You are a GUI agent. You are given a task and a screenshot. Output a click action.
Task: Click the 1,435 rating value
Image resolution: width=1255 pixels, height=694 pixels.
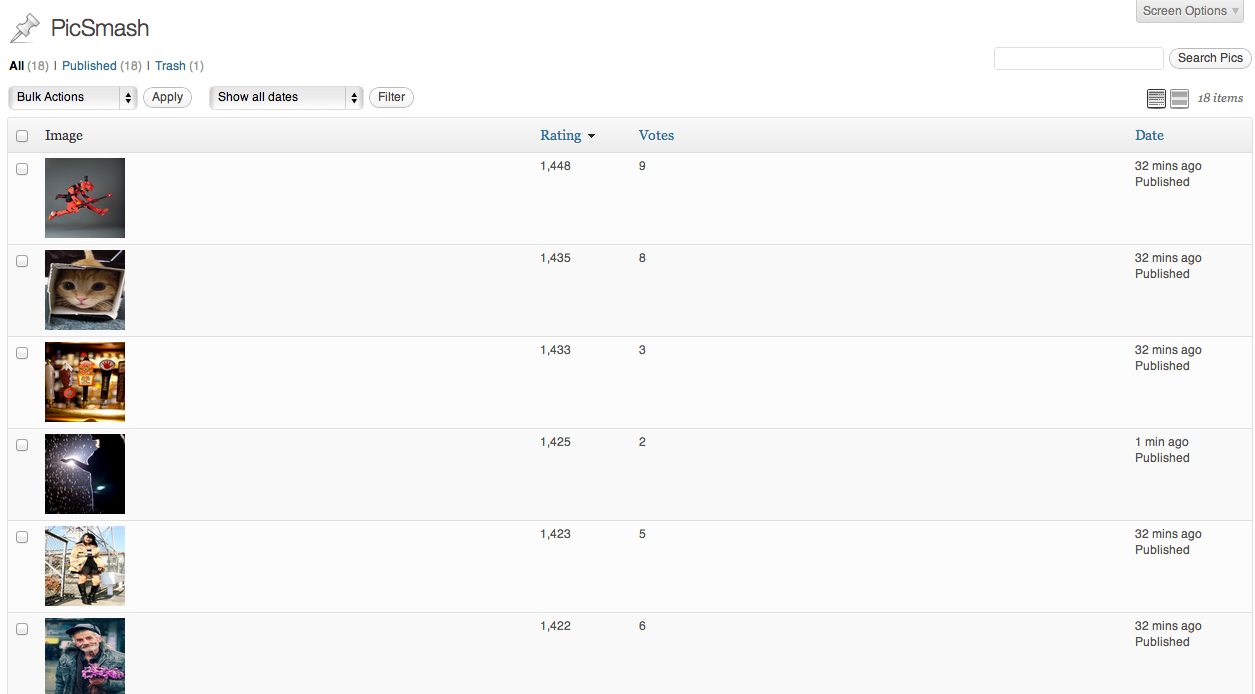coord(555,258)
